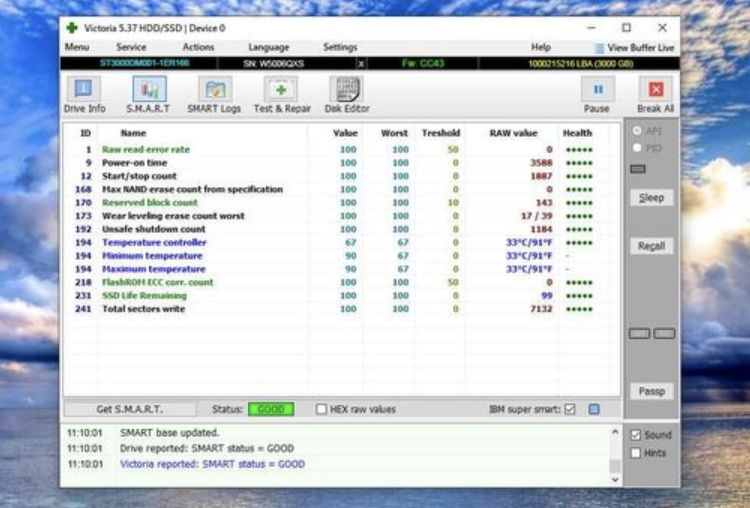The image size is (750, 508).
Task: Click the green GOOD status indicator
Action: 271,409
